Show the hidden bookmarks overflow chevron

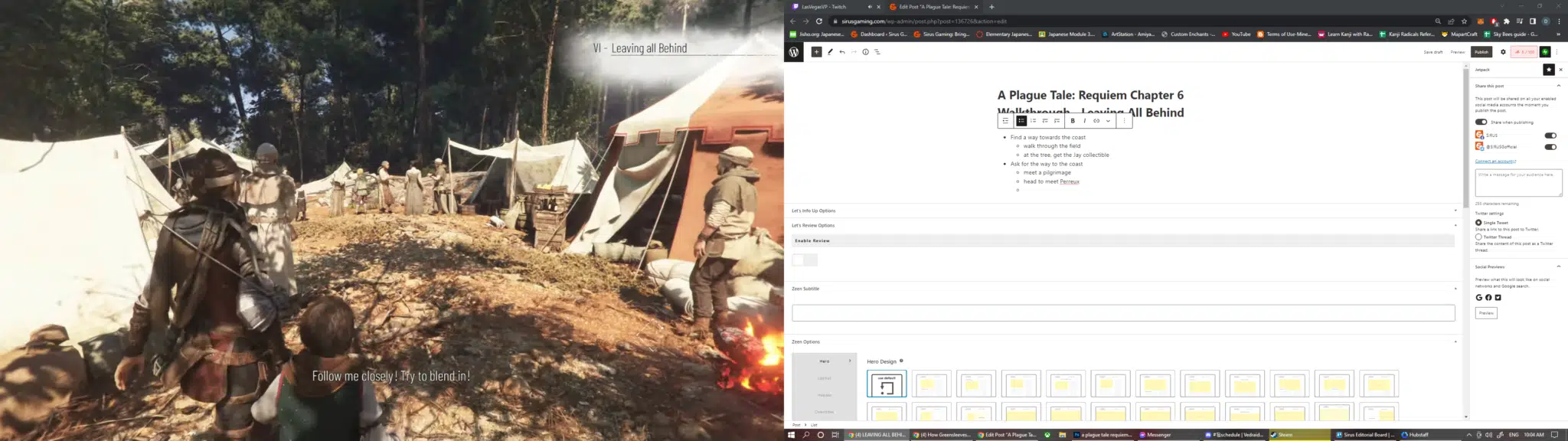(1557, 34)
